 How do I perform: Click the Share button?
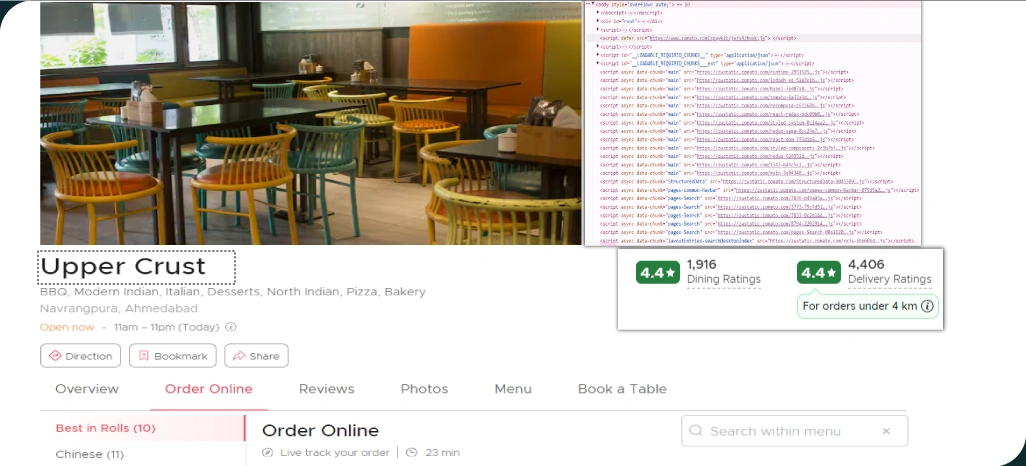click(x=256, y=355)
